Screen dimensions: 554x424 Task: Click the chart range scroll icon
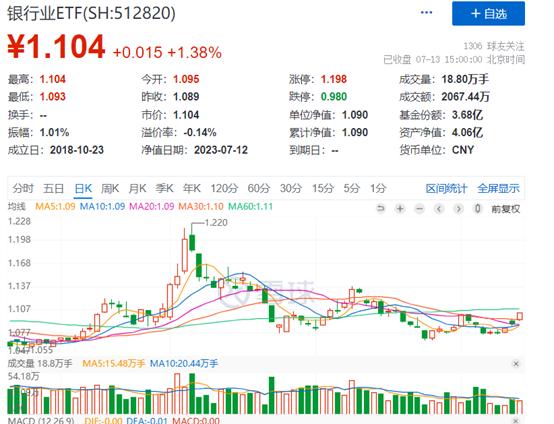tap(478, 209)
